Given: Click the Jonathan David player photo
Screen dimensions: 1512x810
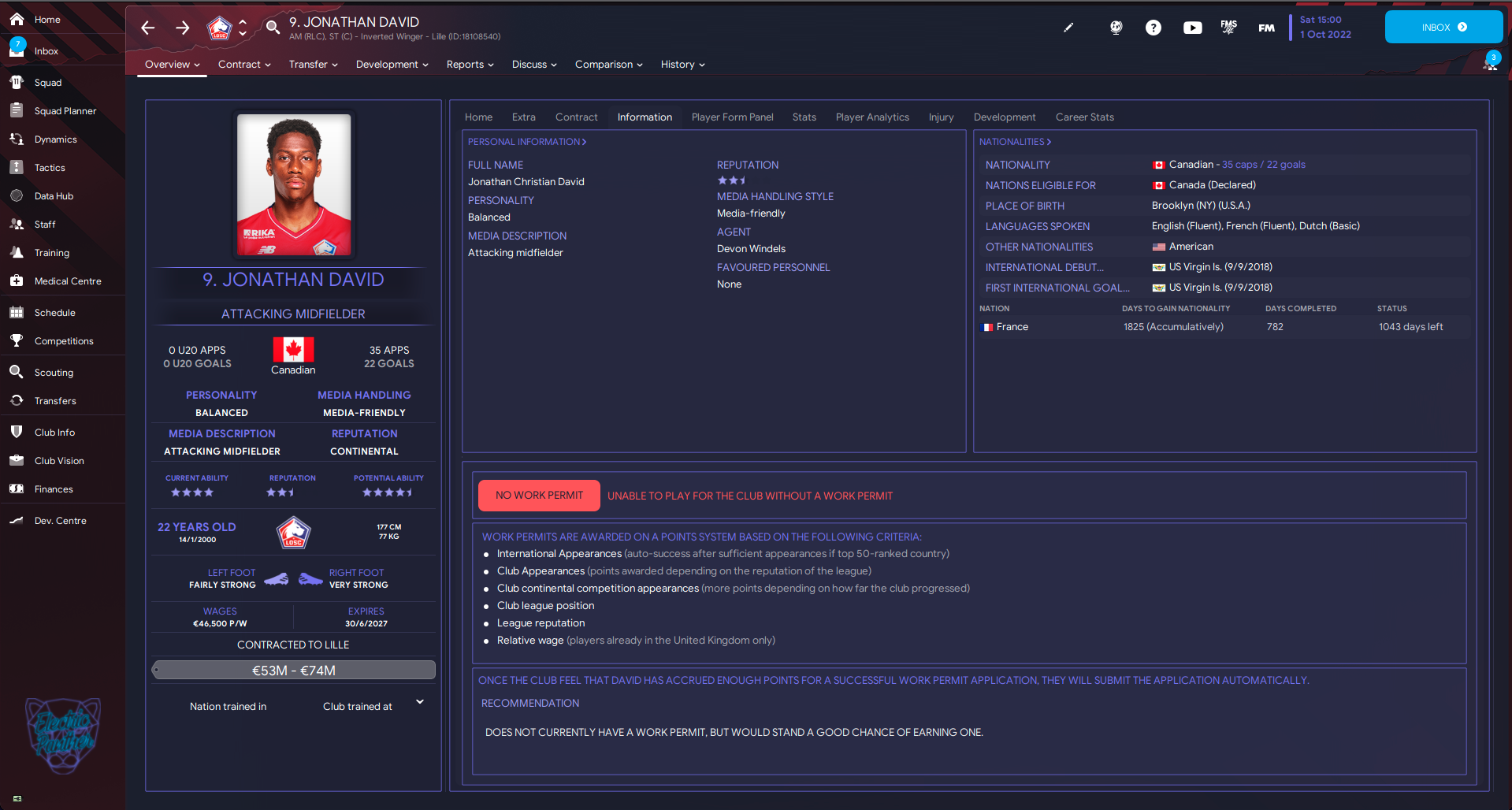Looking at the screenshot, I should (294, 184).
